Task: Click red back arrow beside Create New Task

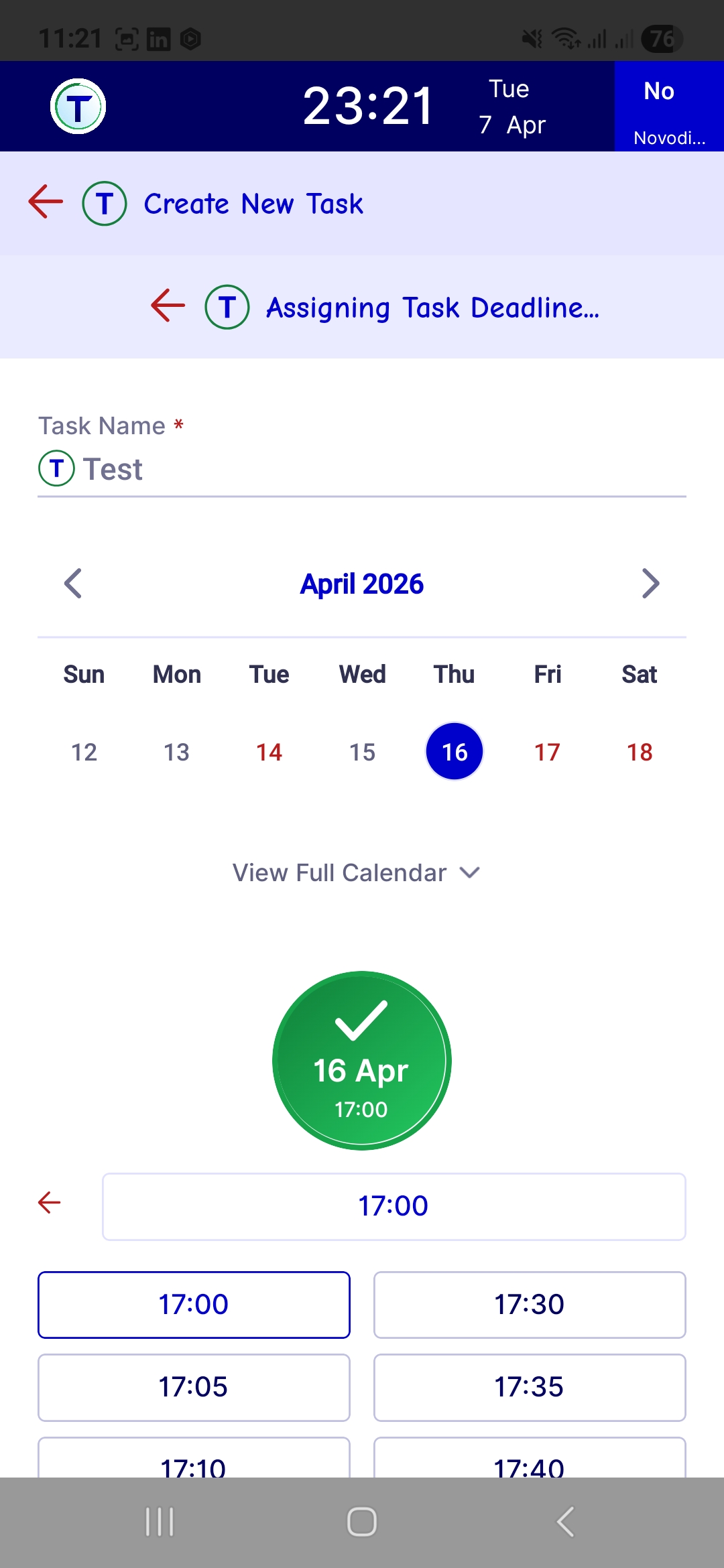Action: (46, 202)
